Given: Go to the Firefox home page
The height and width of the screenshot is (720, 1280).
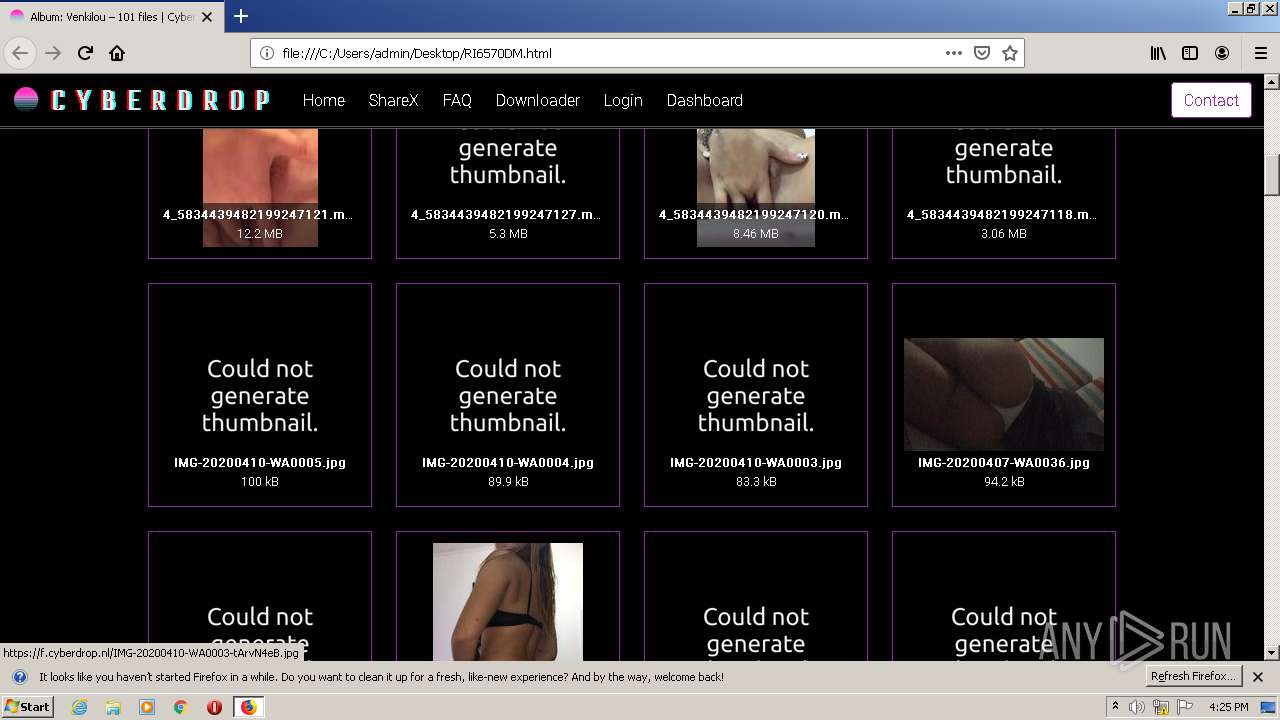Looking at the screenshot, I should pos(117,53).
